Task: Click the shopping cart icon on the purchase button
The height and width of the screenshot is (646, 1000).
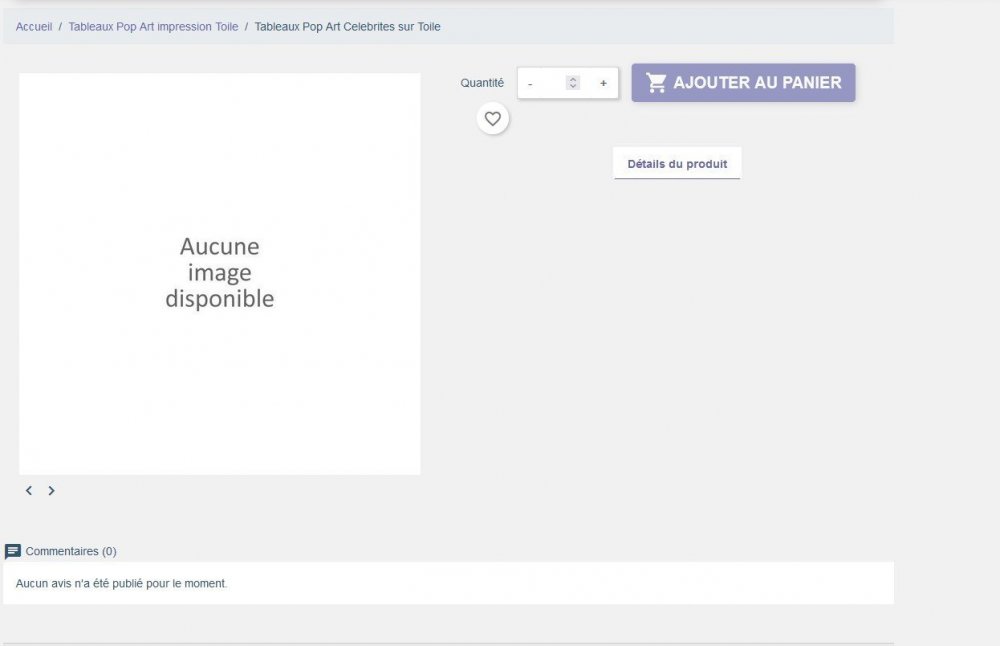Action: [656, 82]
